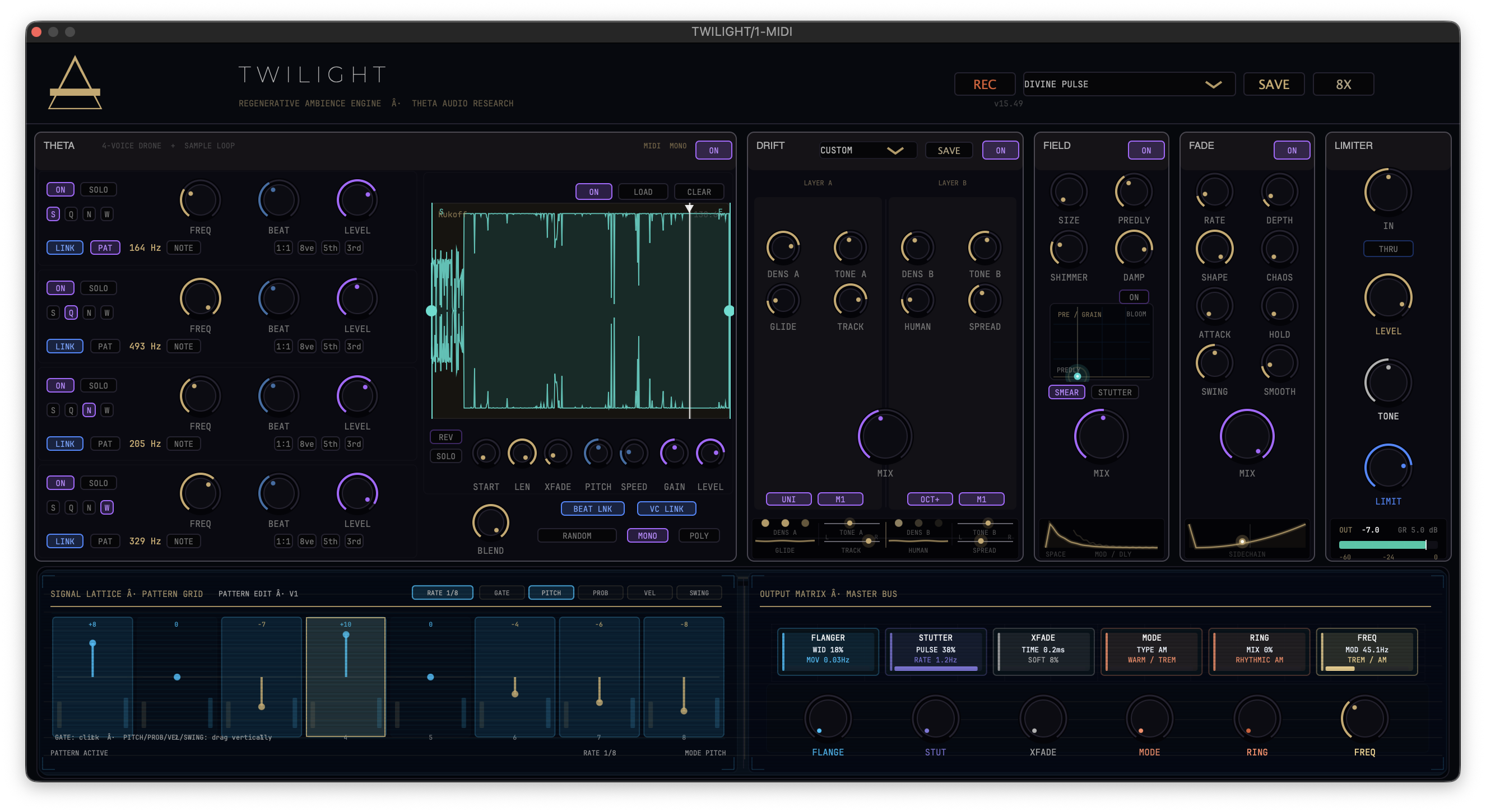Select the S waveform on first voice
Image resolution: width=1486 pixels, height=812 pixels.
coord(53,214)
